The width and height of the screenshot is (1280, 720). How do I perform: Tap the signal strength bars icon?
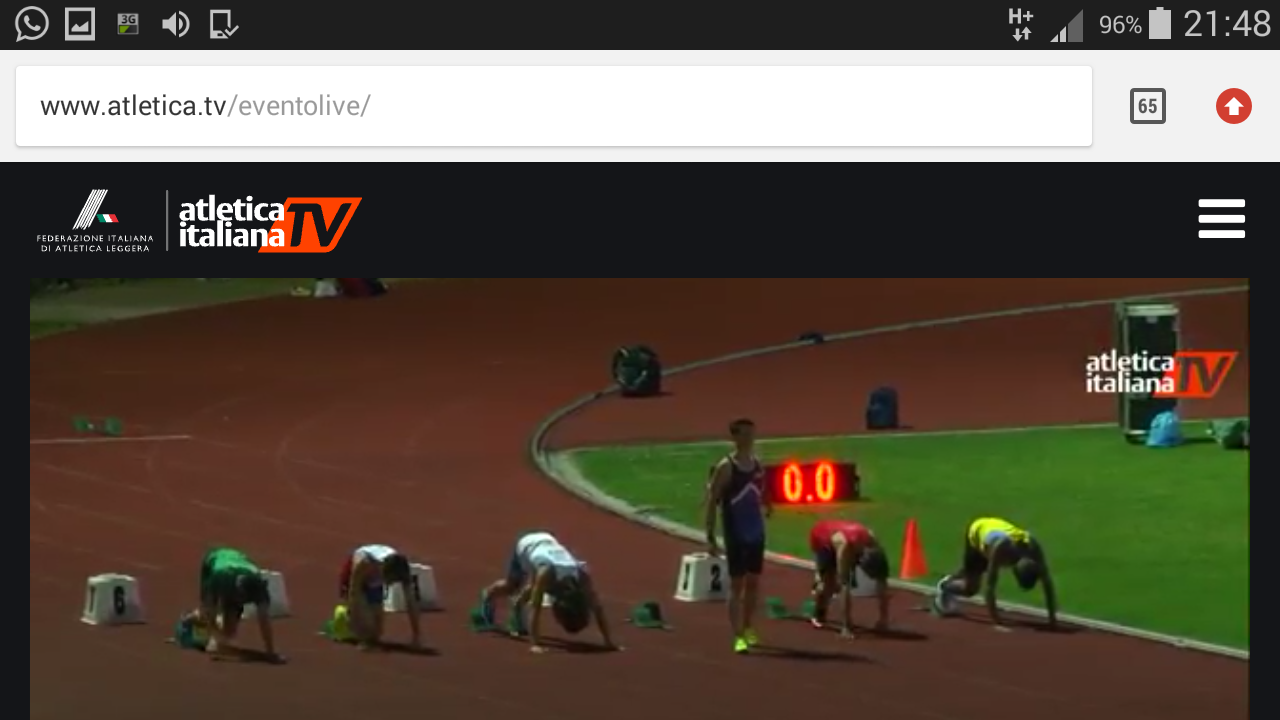[x=1067, y=25]
